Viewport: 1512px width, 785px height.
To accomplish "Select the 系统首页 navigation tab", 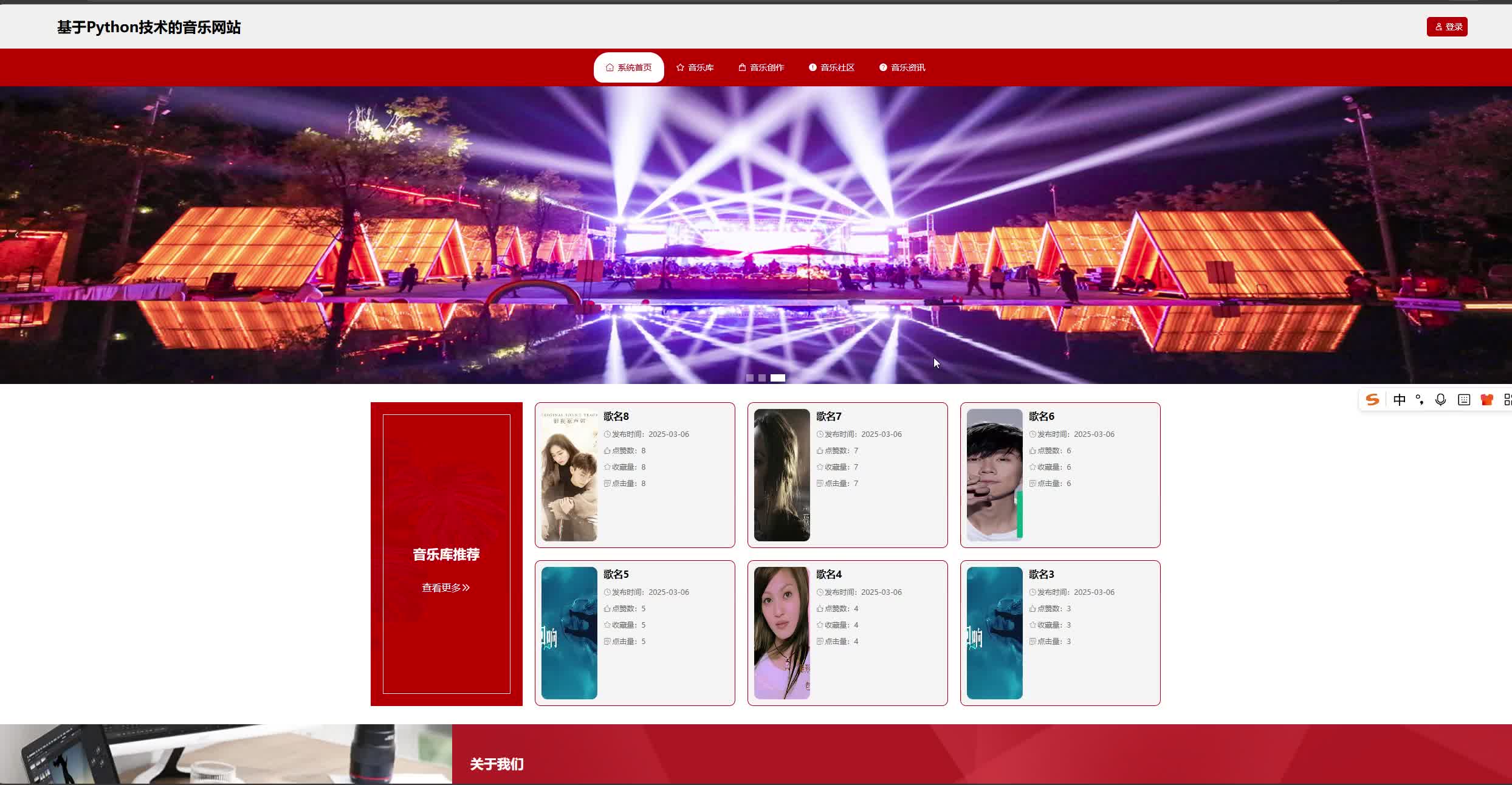I will point(628,67).
